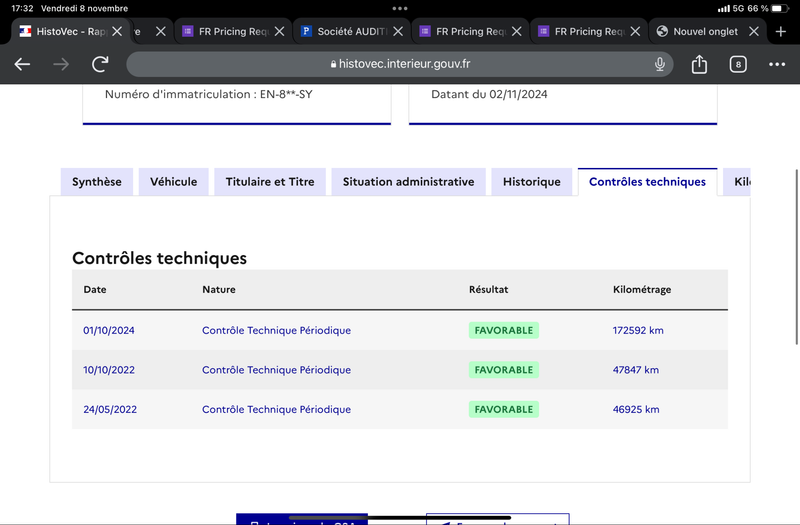Open the share sheet icon
The image size is (800, 525).
tap(699, 64)
